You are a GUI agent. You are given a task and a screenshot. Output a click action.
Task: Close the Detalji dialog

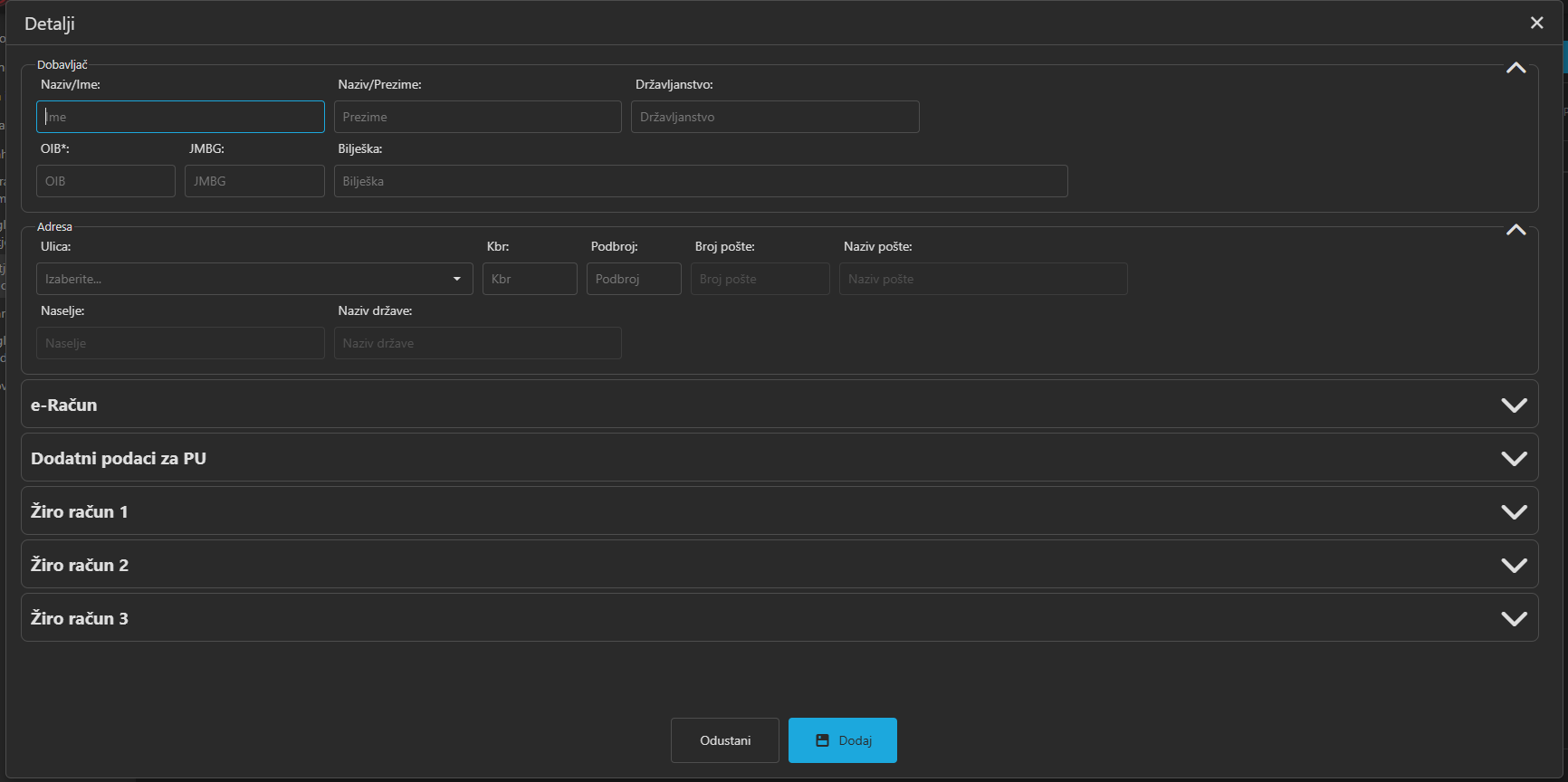click(1536, 23)
